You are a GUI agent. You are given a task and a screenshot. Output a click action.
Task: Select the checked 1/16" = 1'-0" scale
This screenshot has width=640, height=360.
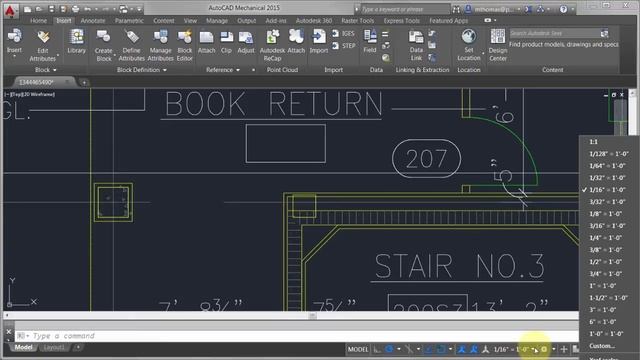(x=607, y=190)
